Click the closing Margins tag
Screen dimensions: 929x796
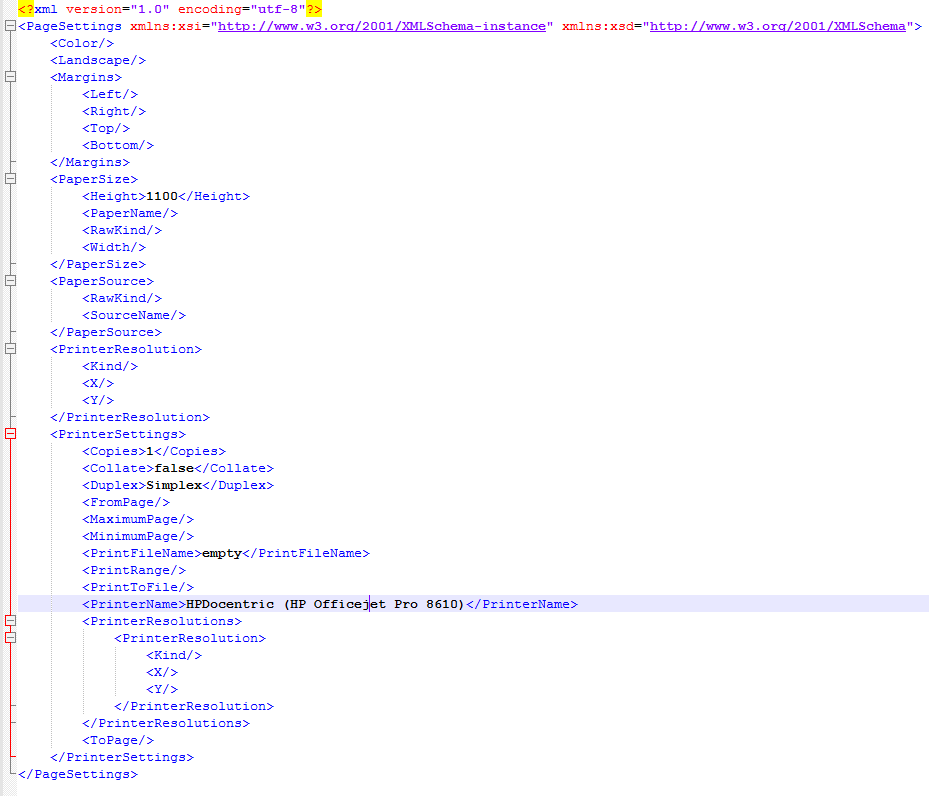(90, 162)
